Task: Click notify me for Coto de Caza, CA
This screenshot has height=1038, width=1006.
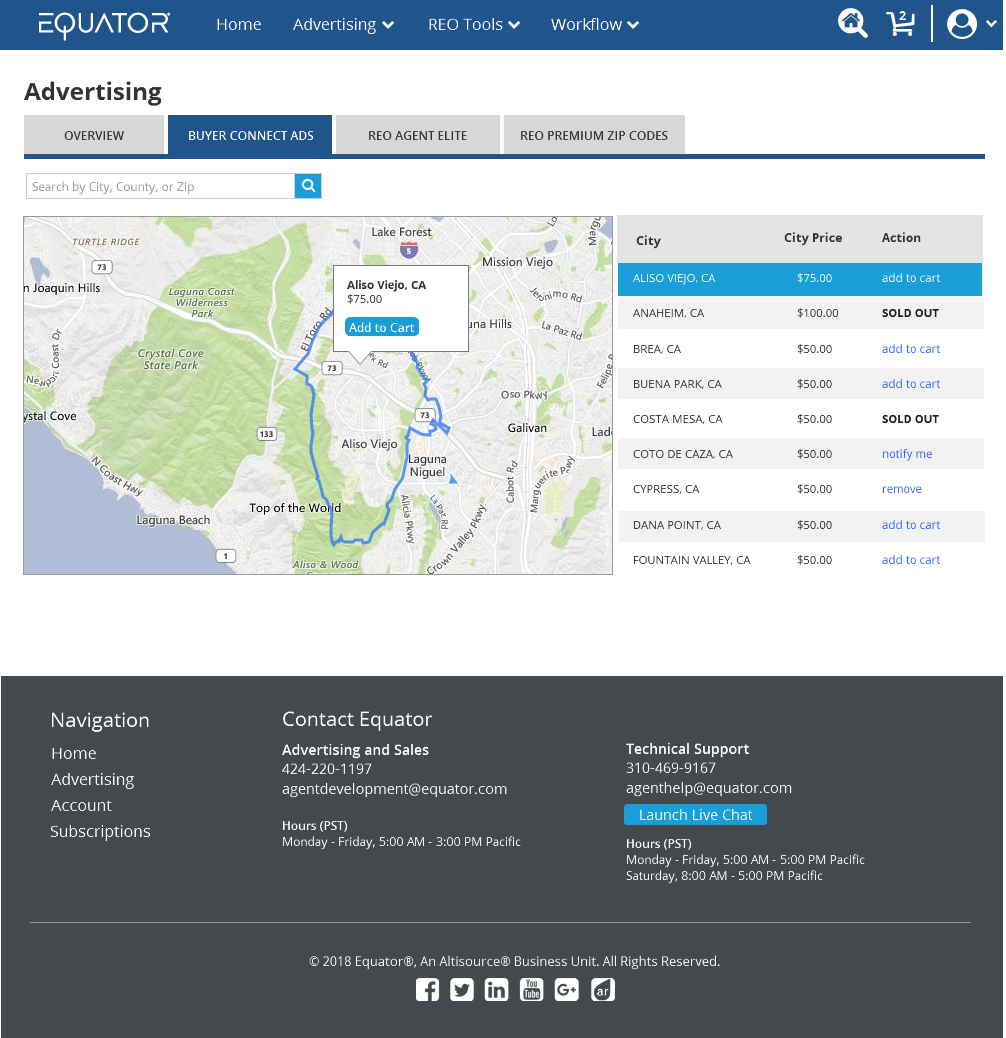Action: pyautogui.click(x=907, y=454)
